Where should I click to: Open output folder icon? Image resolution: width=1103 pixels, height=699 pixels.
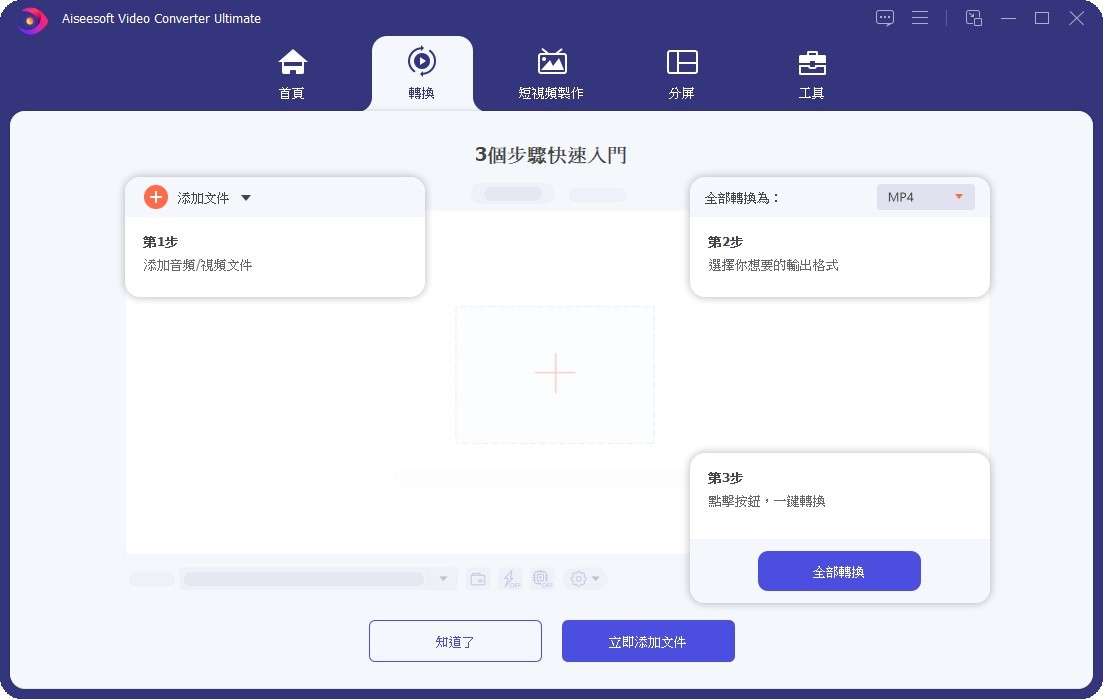tap(478, 579)
